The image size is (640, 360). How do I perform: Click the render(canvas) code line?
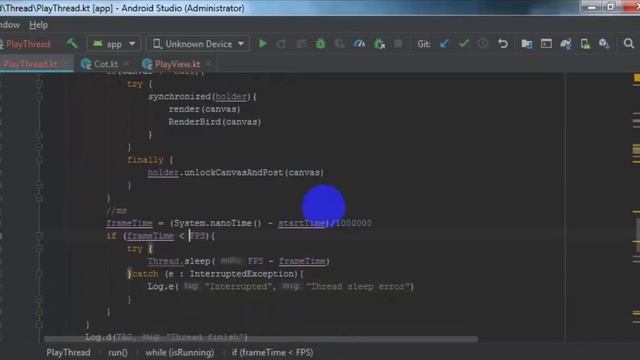204,109
